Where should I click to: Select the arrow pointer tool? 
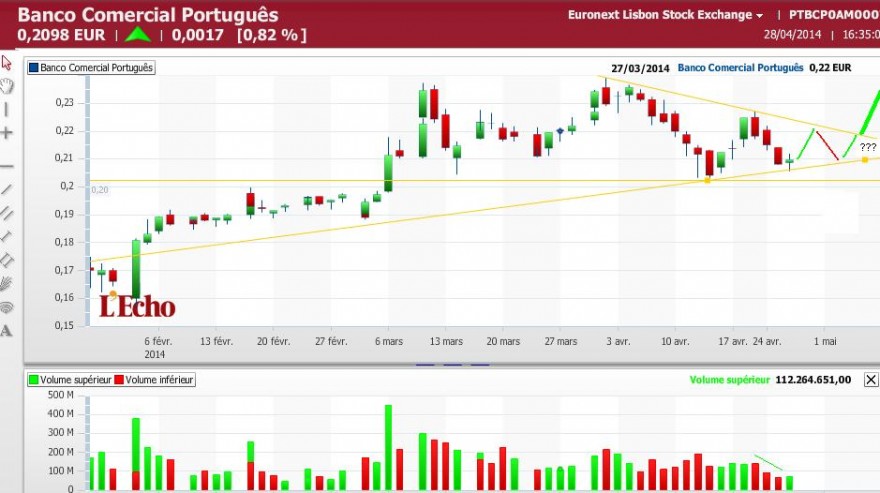pyautogui.click(x=6, y=62)
